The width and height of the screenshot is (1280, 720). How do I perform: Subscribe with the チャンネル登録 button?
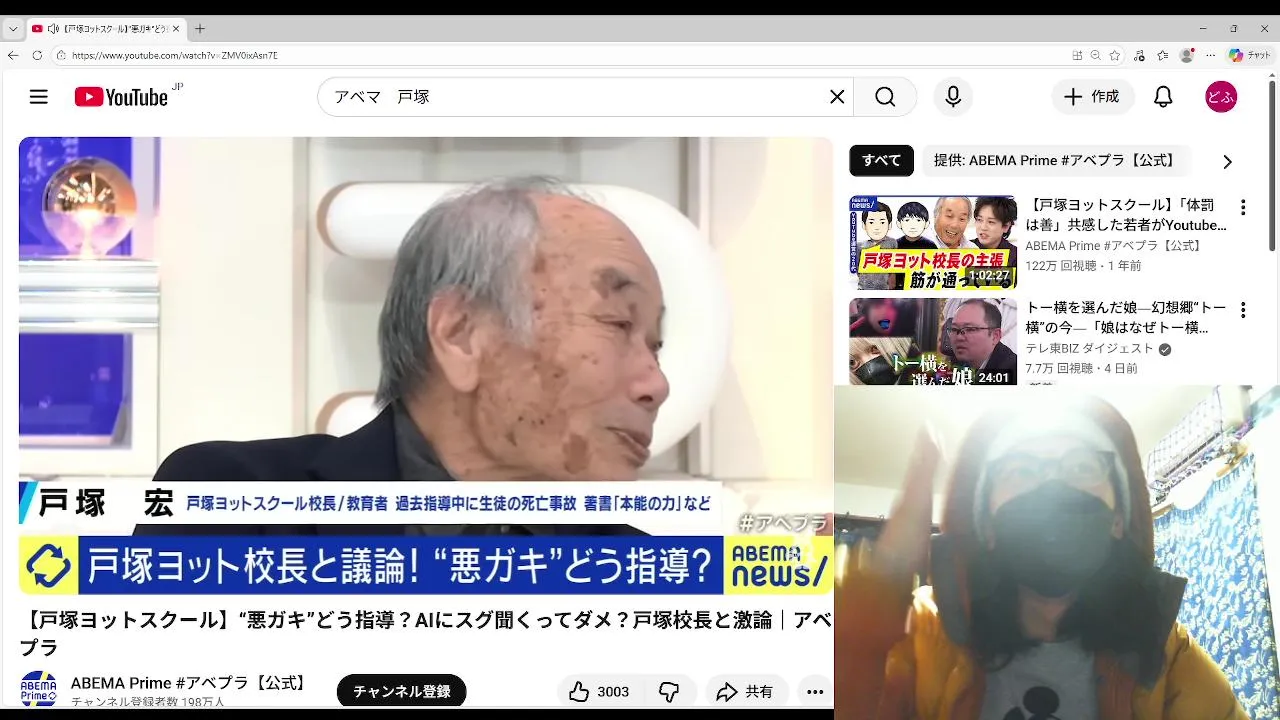pyautogui.click(x=401, y=691)
